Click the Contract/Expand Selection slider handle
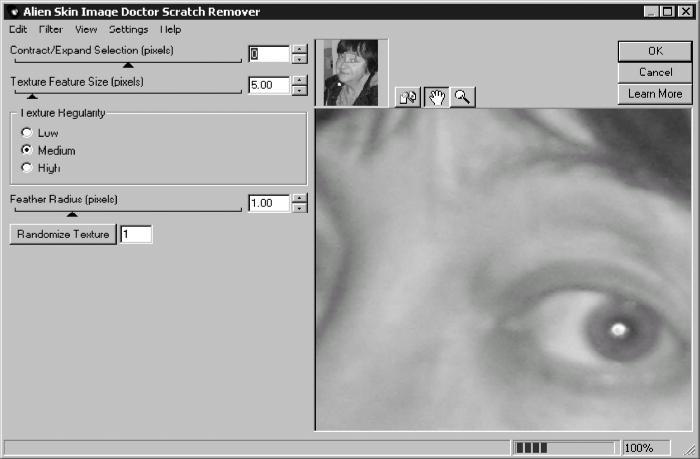The width and height of the screenshot is (700, 459). coord(127,65)
